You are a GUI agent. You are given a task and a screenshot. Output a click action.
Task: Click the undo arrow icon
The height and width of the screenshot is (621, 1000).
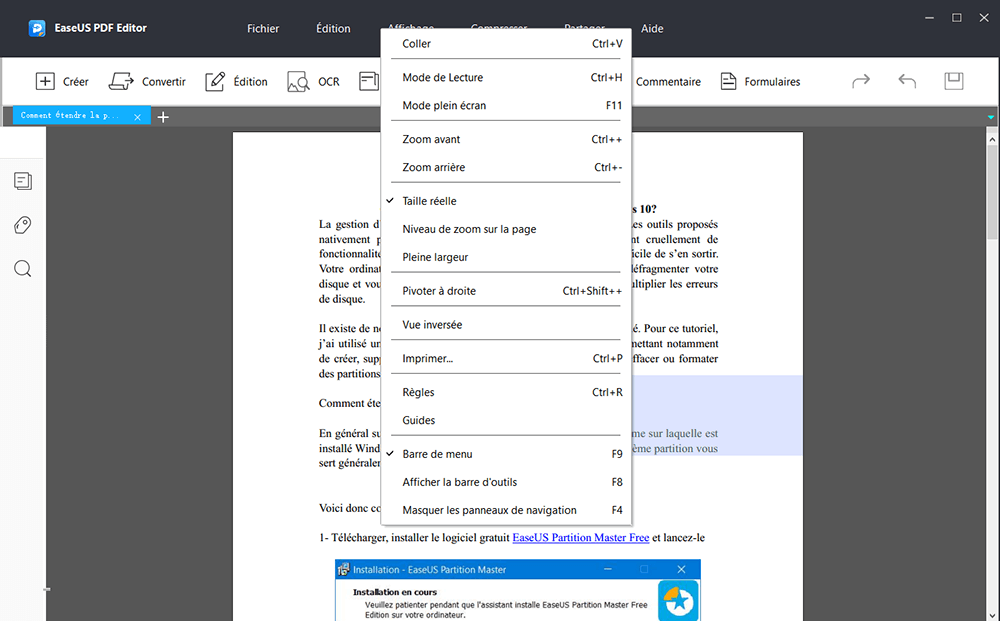(907, 81)
